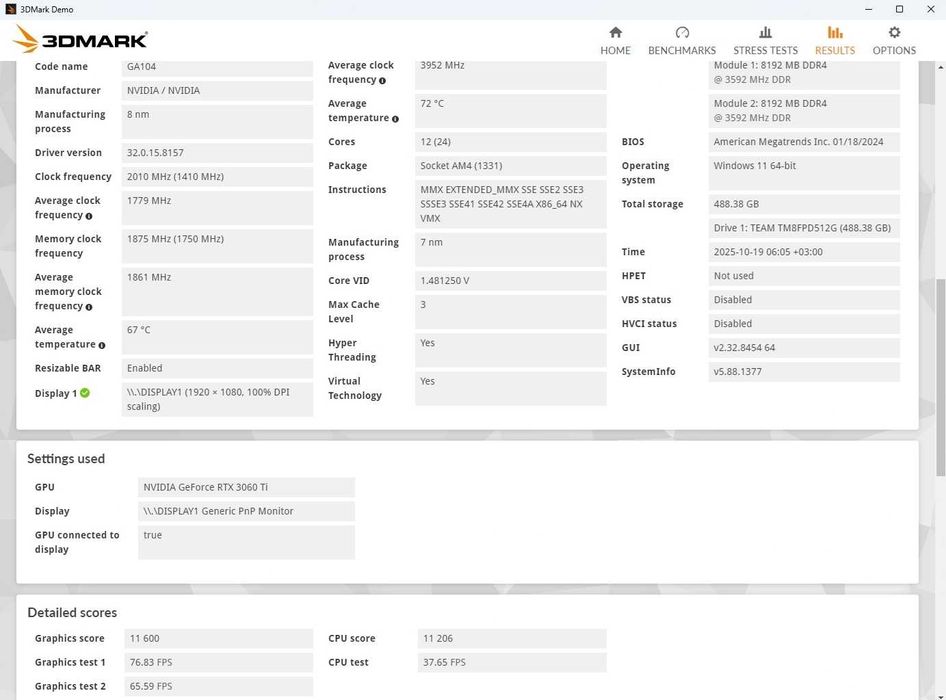Switch to BENCHMARKS tab
The height and width of the screenshot is (700, 946).
click(682, 40)
